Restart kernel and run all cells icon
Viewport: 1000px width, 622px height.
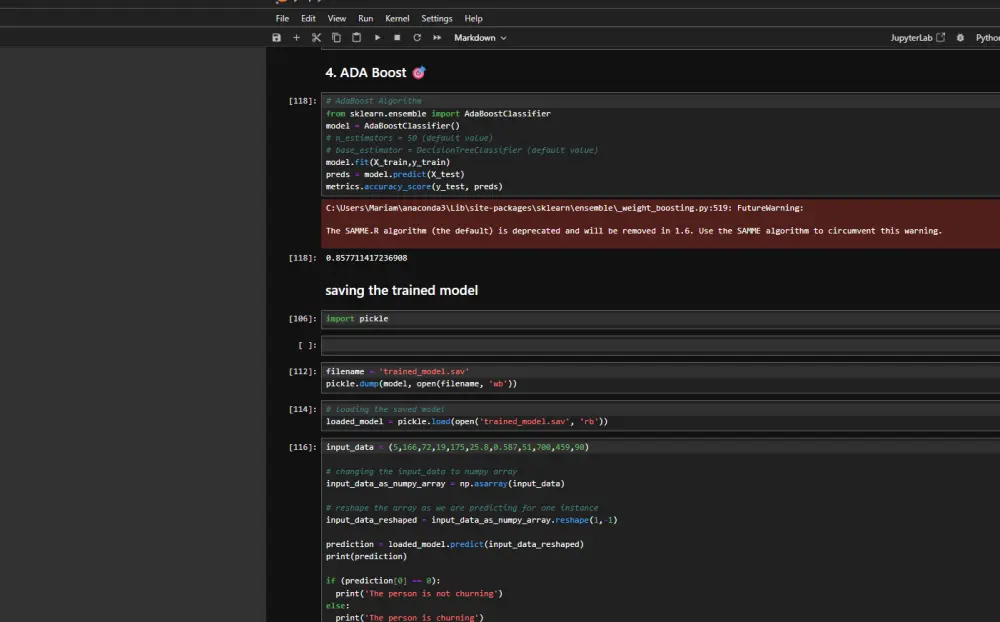(x=437, y=38)
